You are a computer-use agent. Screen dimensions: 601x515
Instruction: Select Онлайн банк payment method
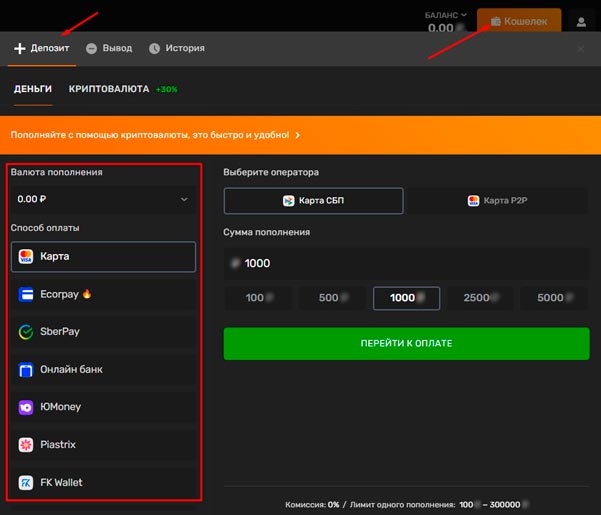(103, 370)
